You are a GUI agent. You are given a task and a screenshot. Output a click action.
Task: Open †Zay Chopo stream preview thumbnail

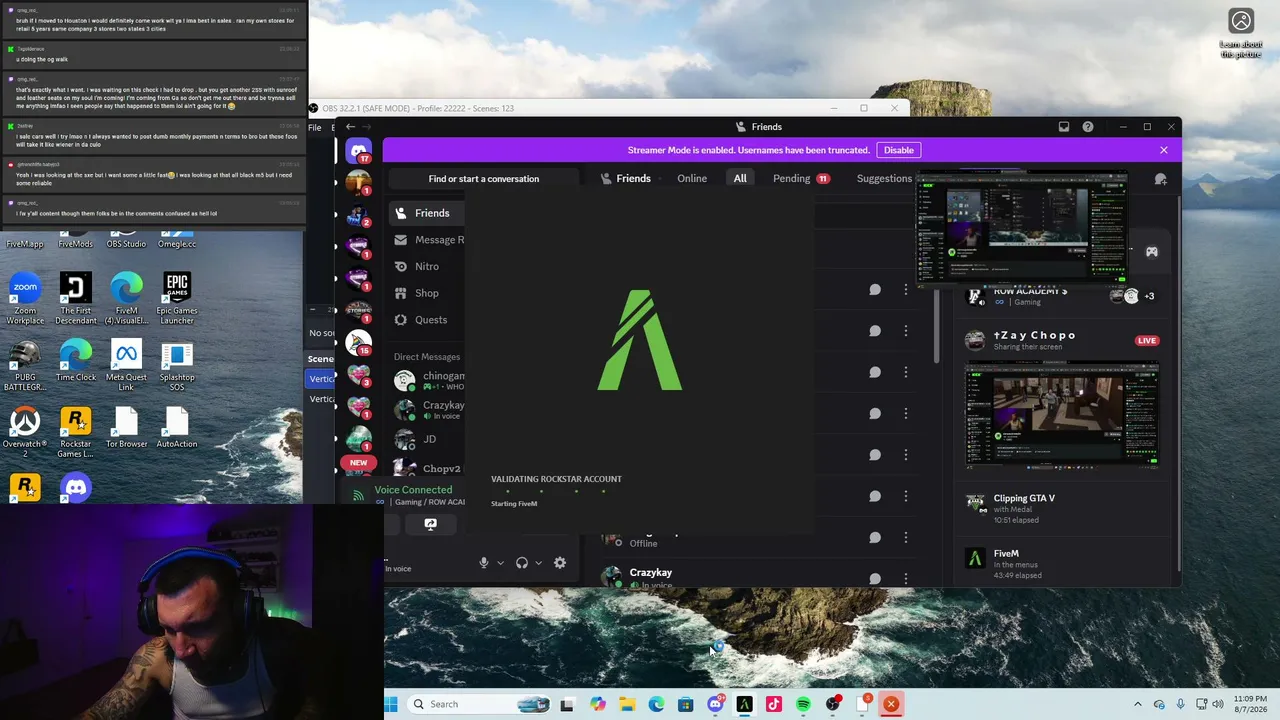[x=1061, y=414]
